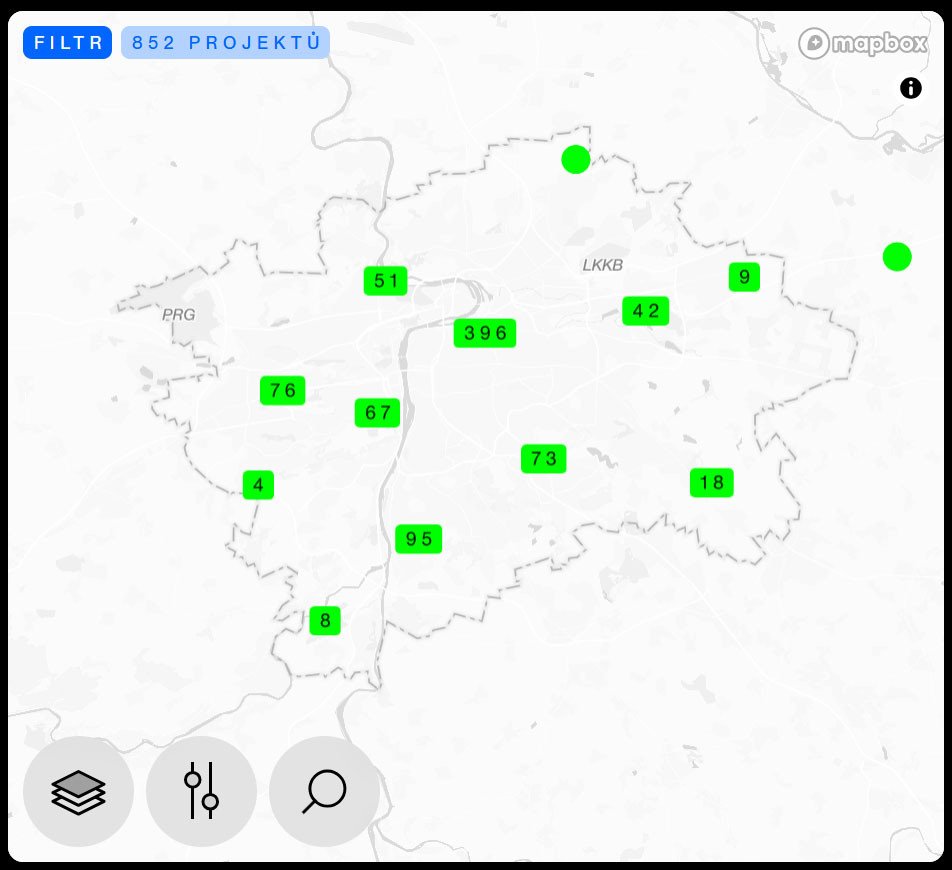The image size is (952, 870).
Task: Select the cluster marker 42
Action: click(645, 311)
